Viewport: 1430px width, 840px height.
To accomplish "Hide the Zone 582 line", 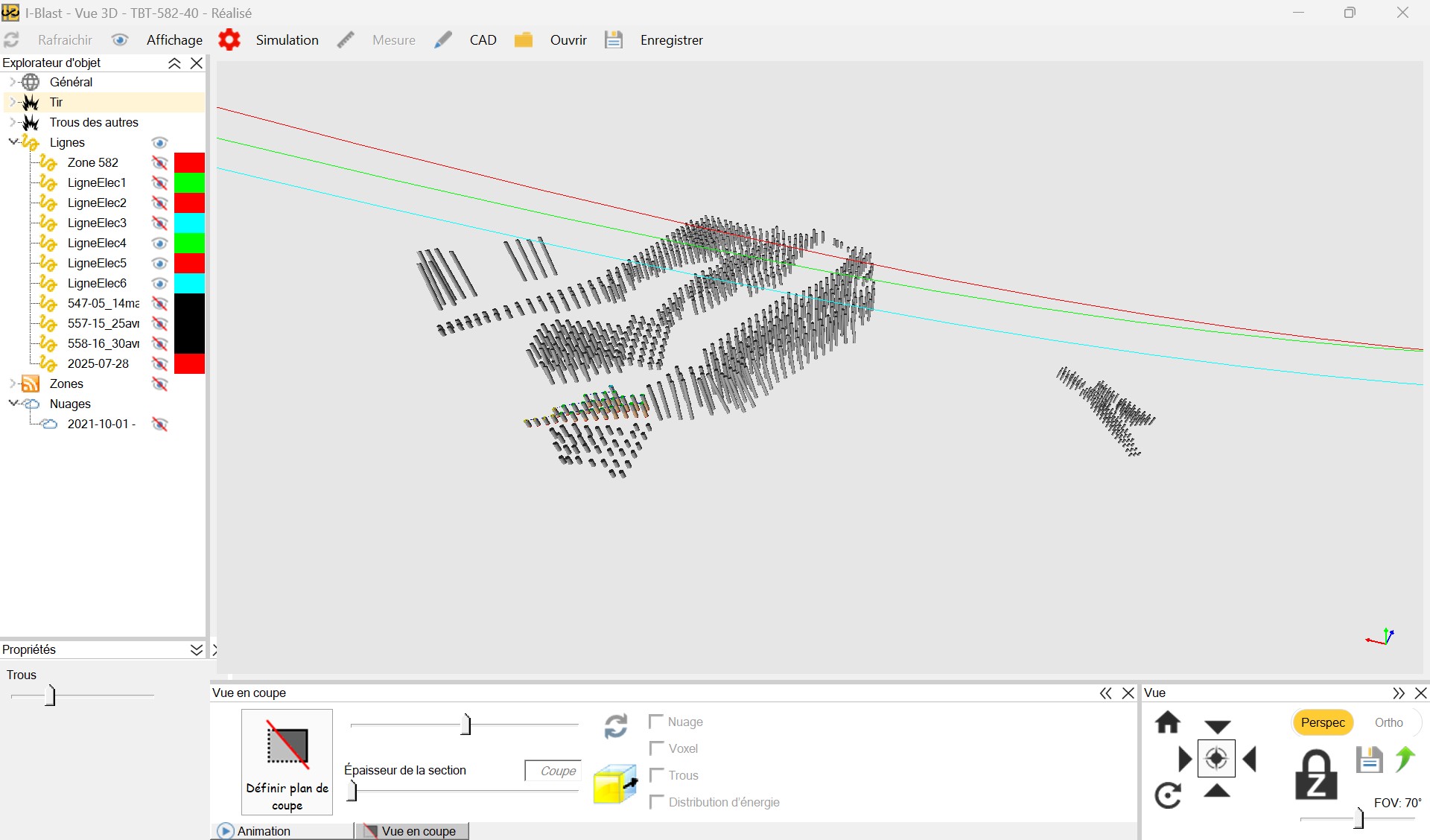I will (160, 162).
